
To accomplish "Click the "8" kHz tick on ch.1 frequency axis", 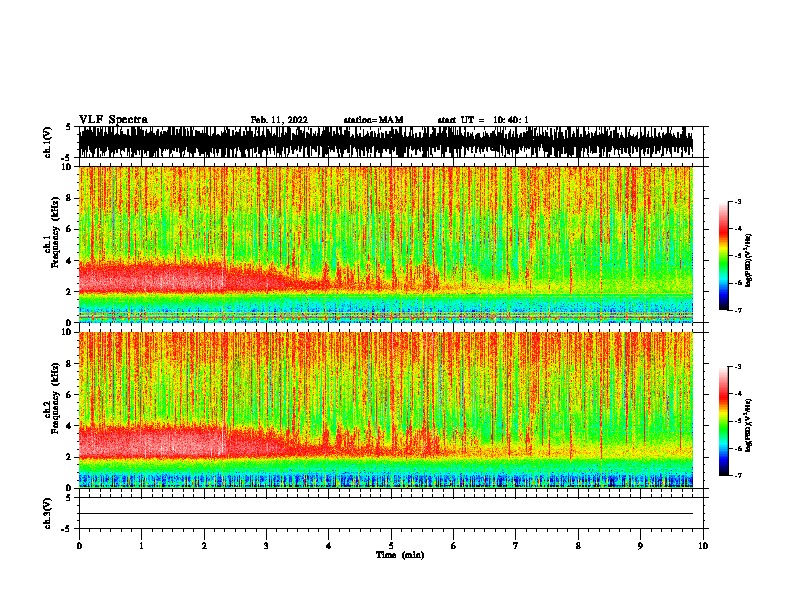I will pyautogui.click(x=69, y=198).
